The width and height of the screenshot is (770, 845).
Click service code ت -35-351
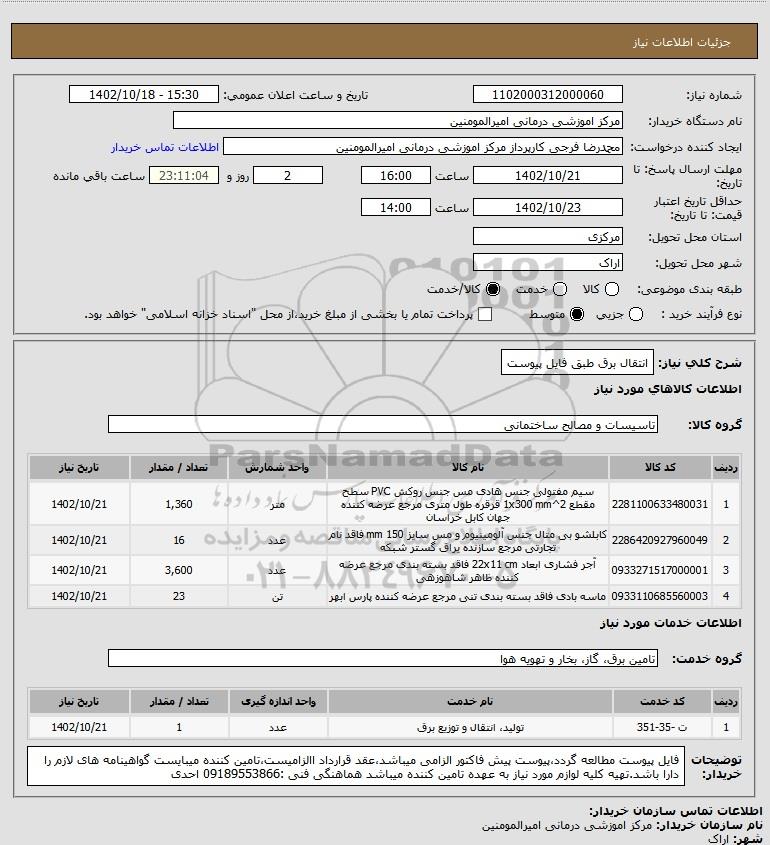[662, 727]
